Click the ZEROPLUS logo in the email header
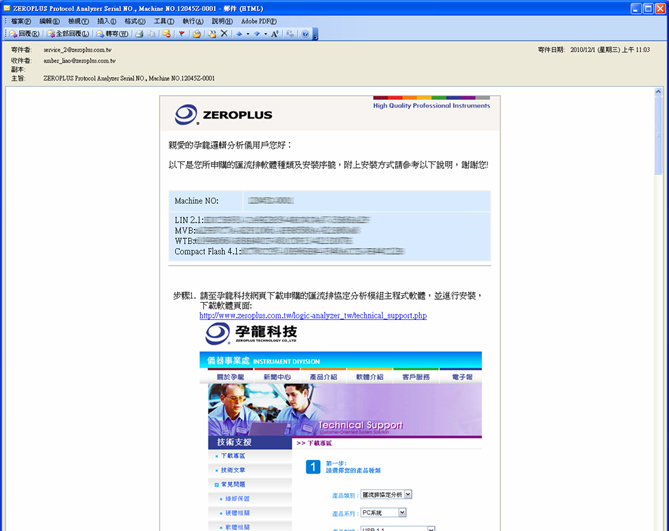669x531 pixels. click(x=223, y=114)
